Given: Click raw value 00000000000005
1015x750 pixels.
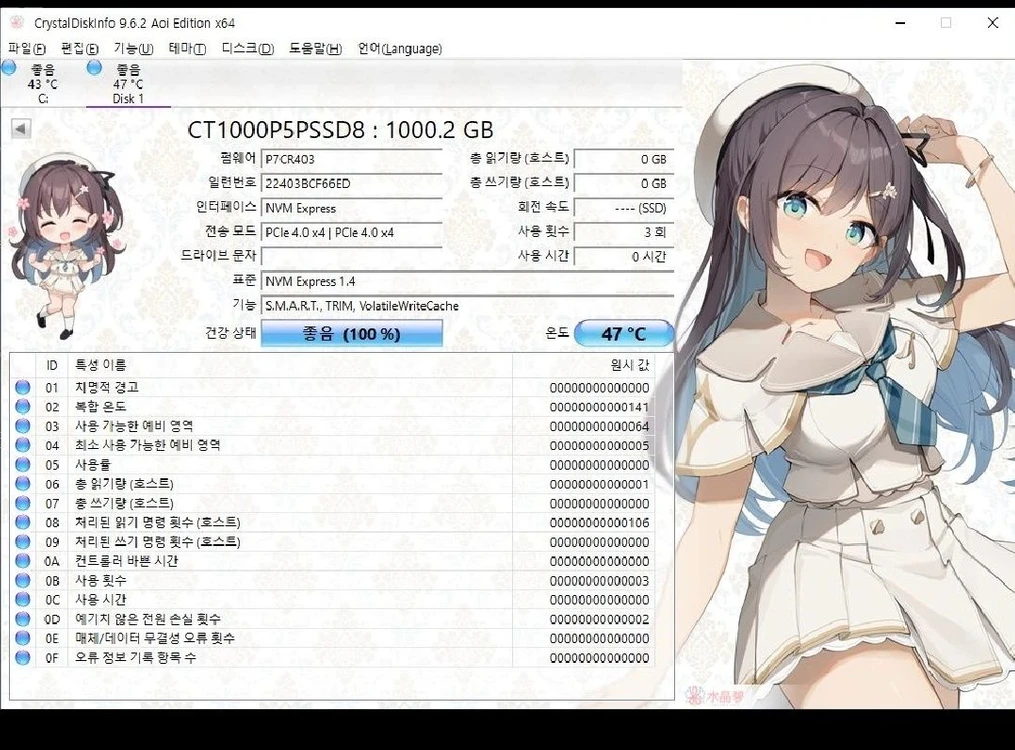Looking at the screenshot, I should tap(599, 446).
